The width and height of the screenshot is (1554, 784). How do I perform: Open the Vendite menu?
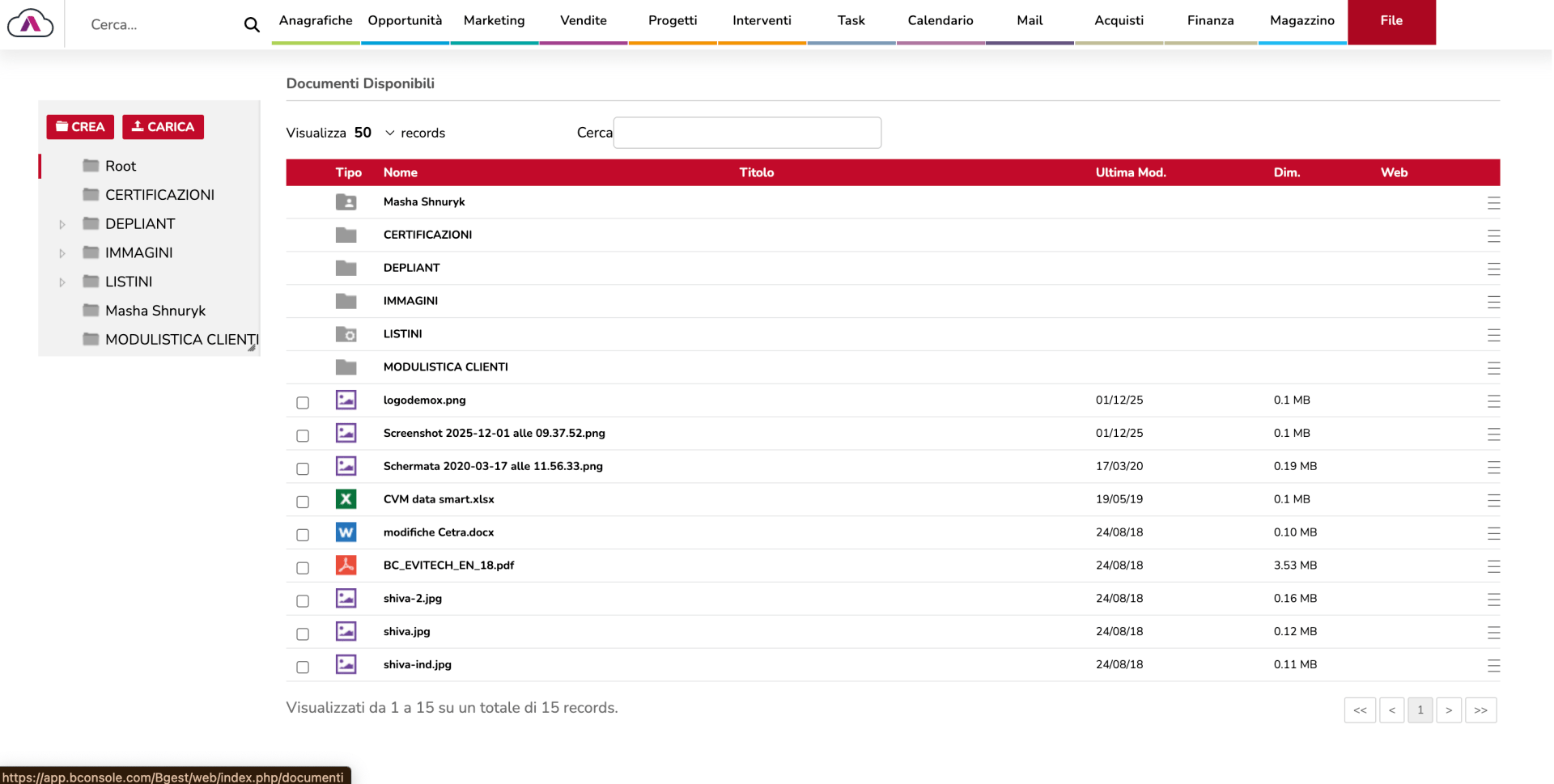coord(583,21)
